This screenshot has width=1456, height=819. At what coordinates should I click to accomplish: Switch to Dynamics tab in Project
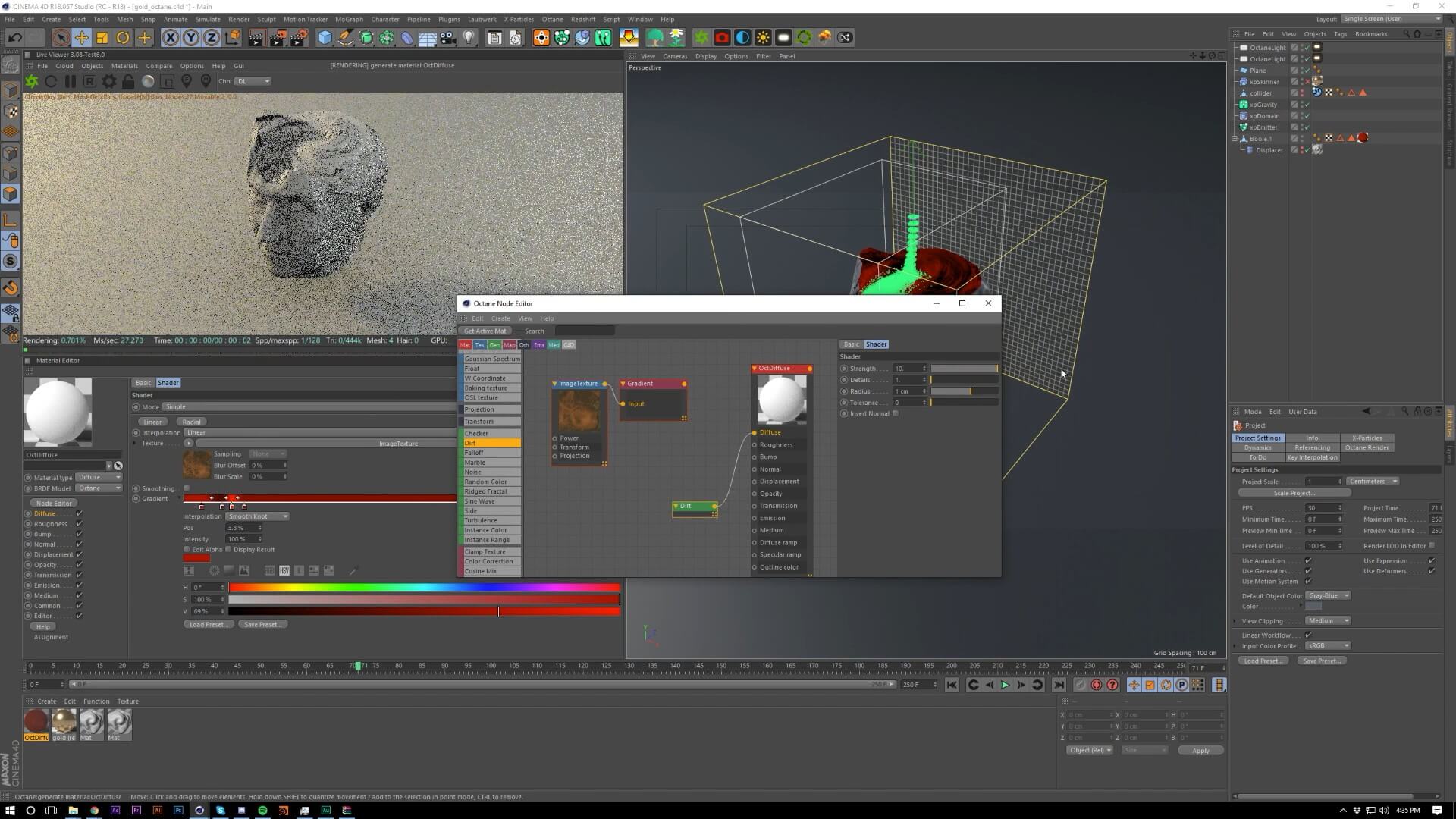[x=1257, y=447]
